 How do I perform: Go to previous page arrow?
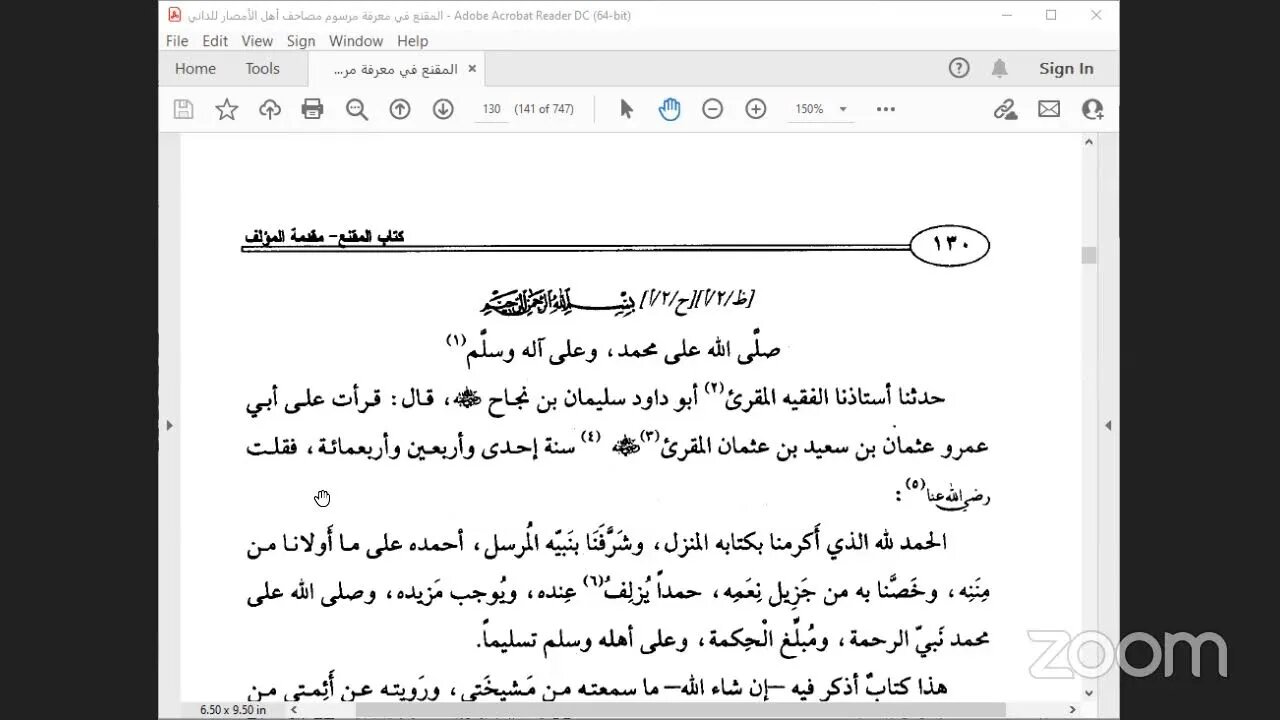click(400, 109)
